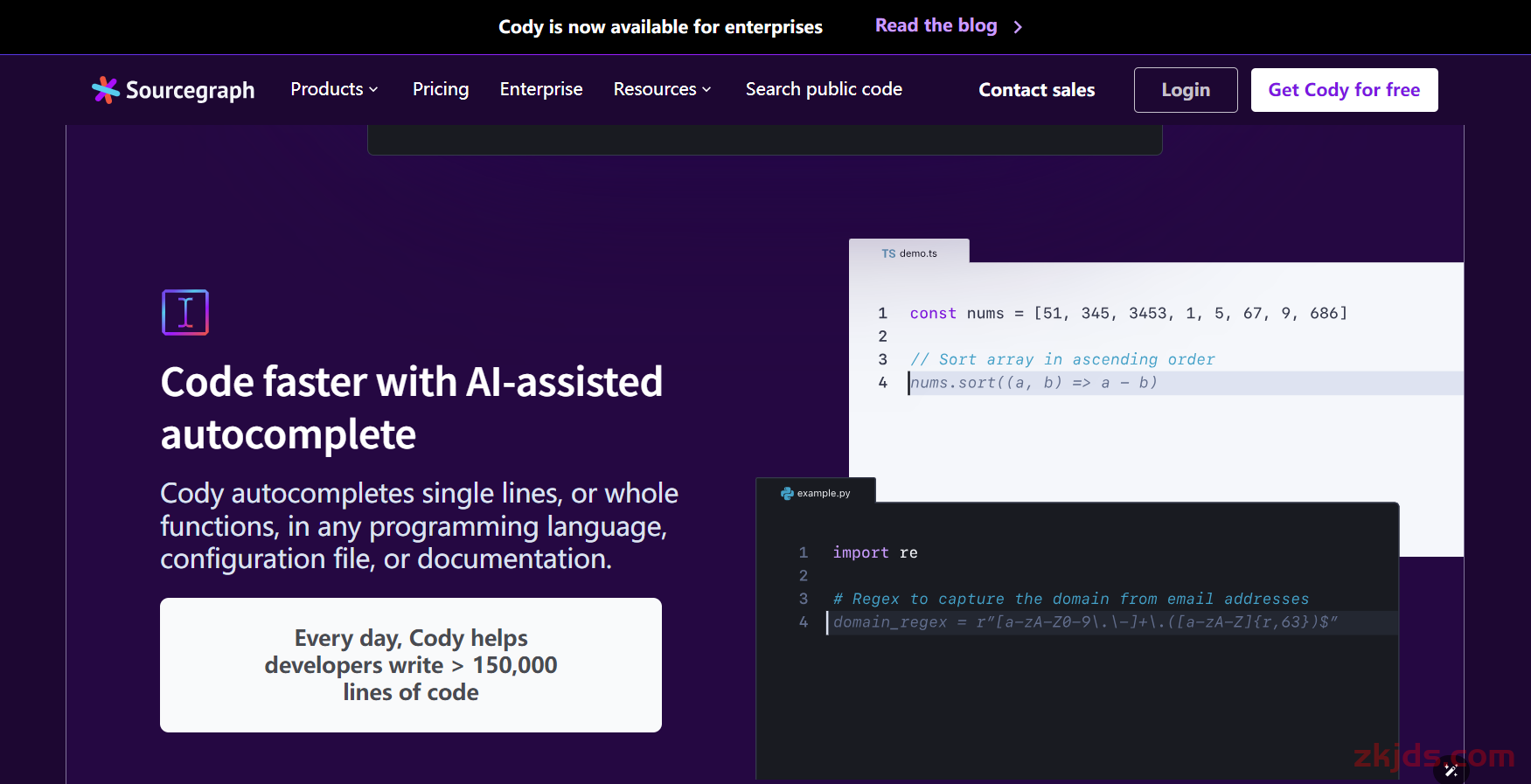Click the TS icon on demo.ts tab
This screenshot has height=784, width=1531.
pyautogui.click(x=888, y=253)
